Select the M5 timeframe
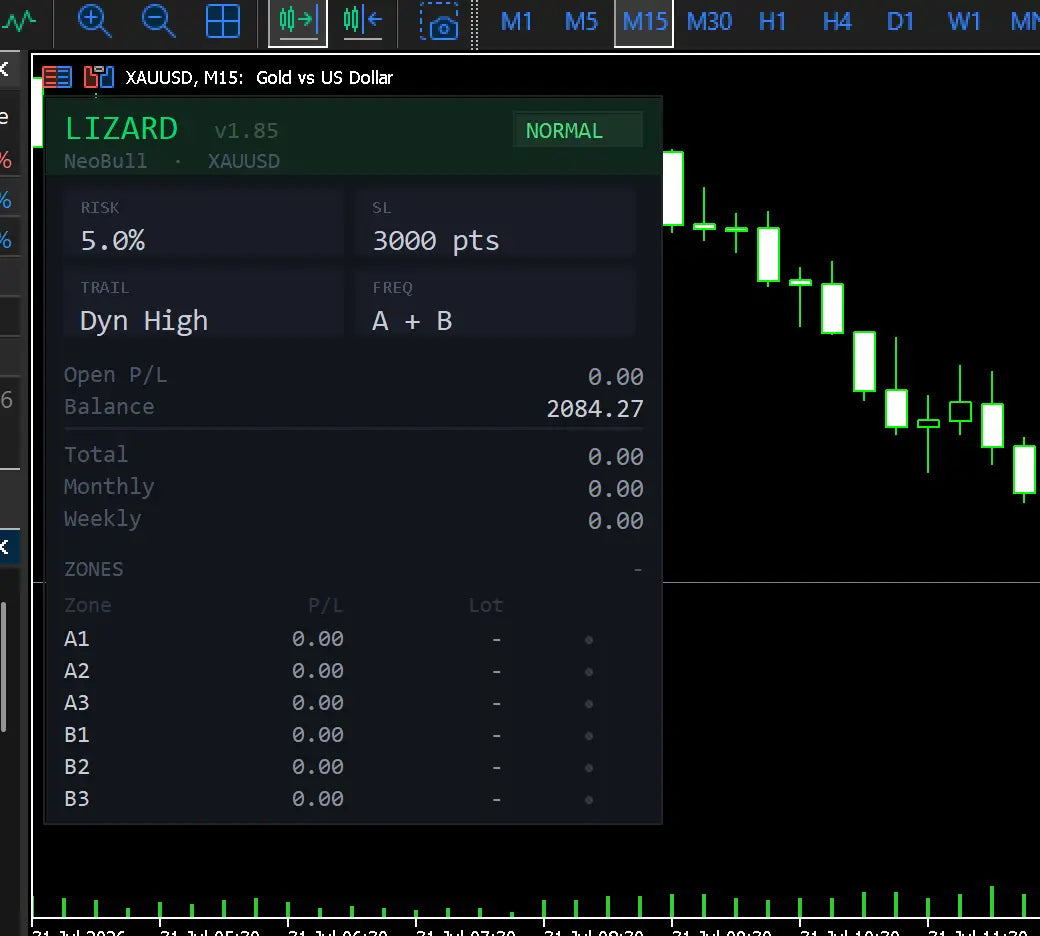 coord(581,22)
